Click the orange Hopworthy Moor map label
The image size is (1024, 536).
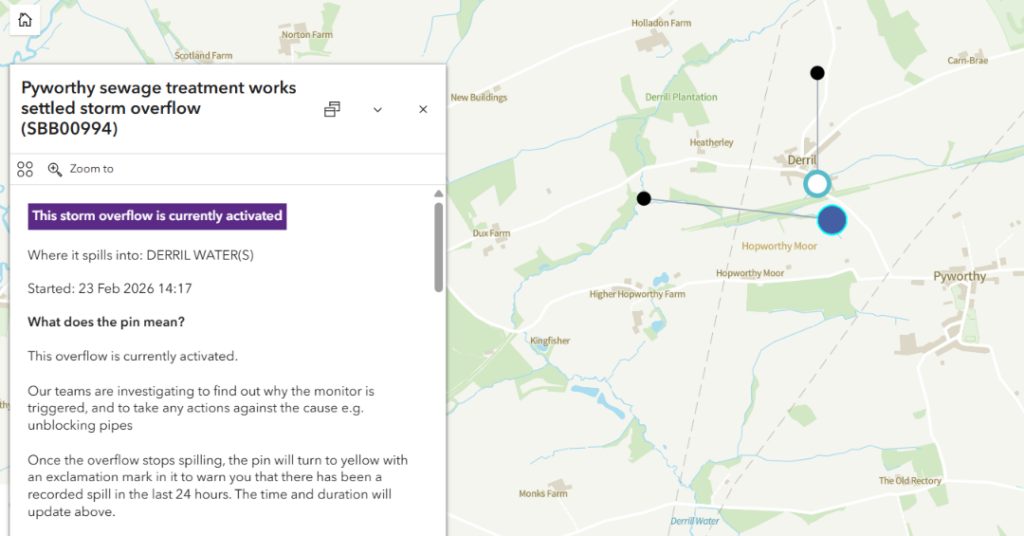(779, 246)
